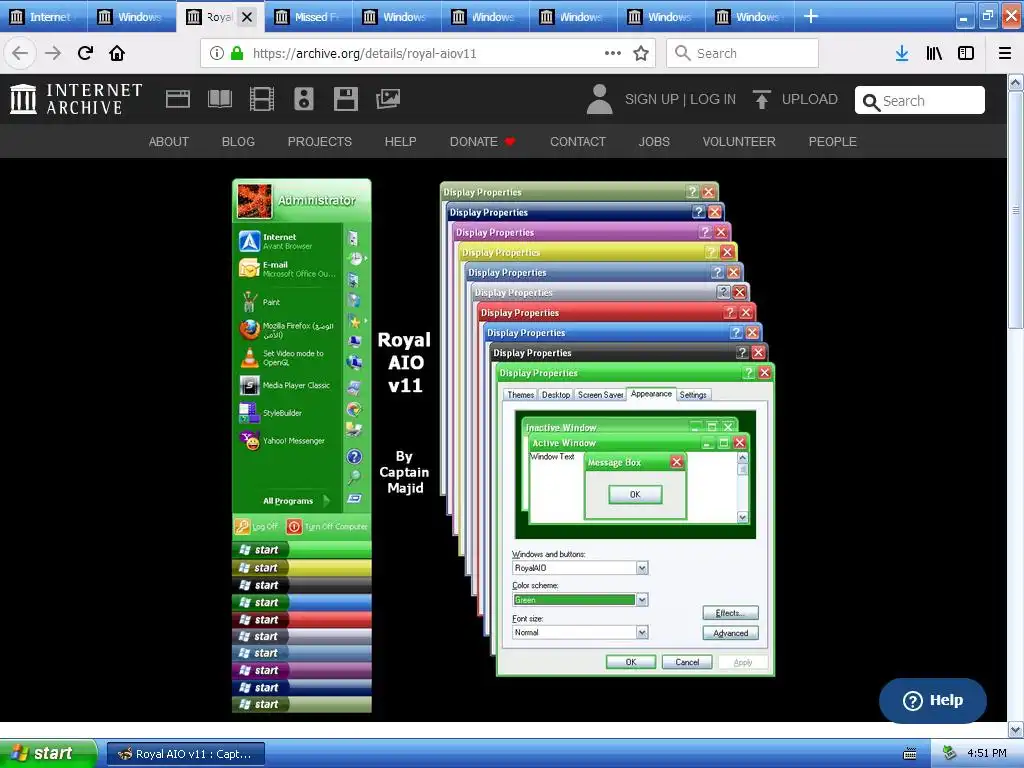Open ABOUT in the archive menu
Viewport: 1024px width, 768px height.
tap(168, 142)
